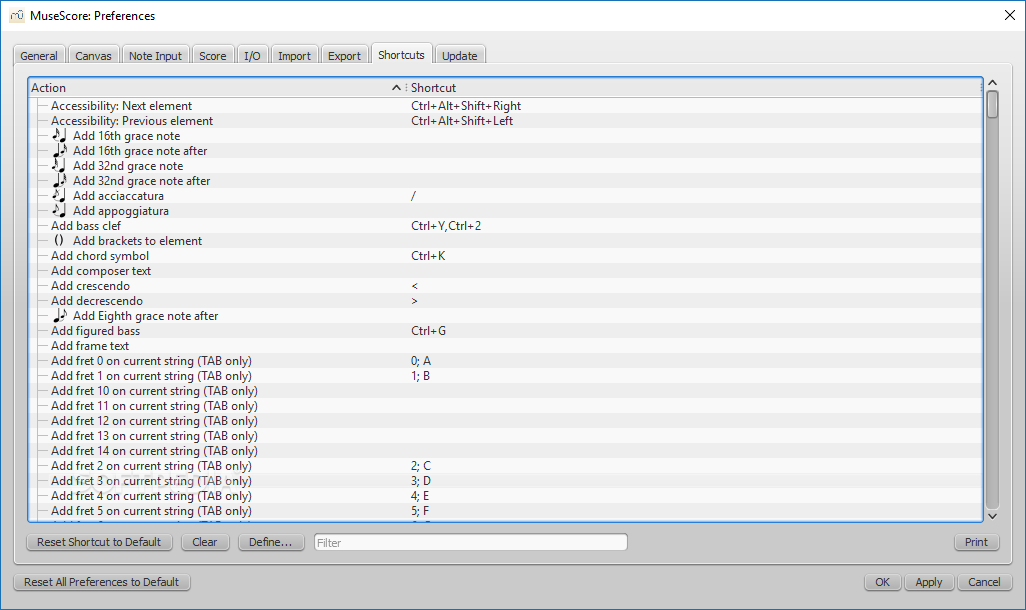Click the 32nd grace note after icon

coord(60,181)
